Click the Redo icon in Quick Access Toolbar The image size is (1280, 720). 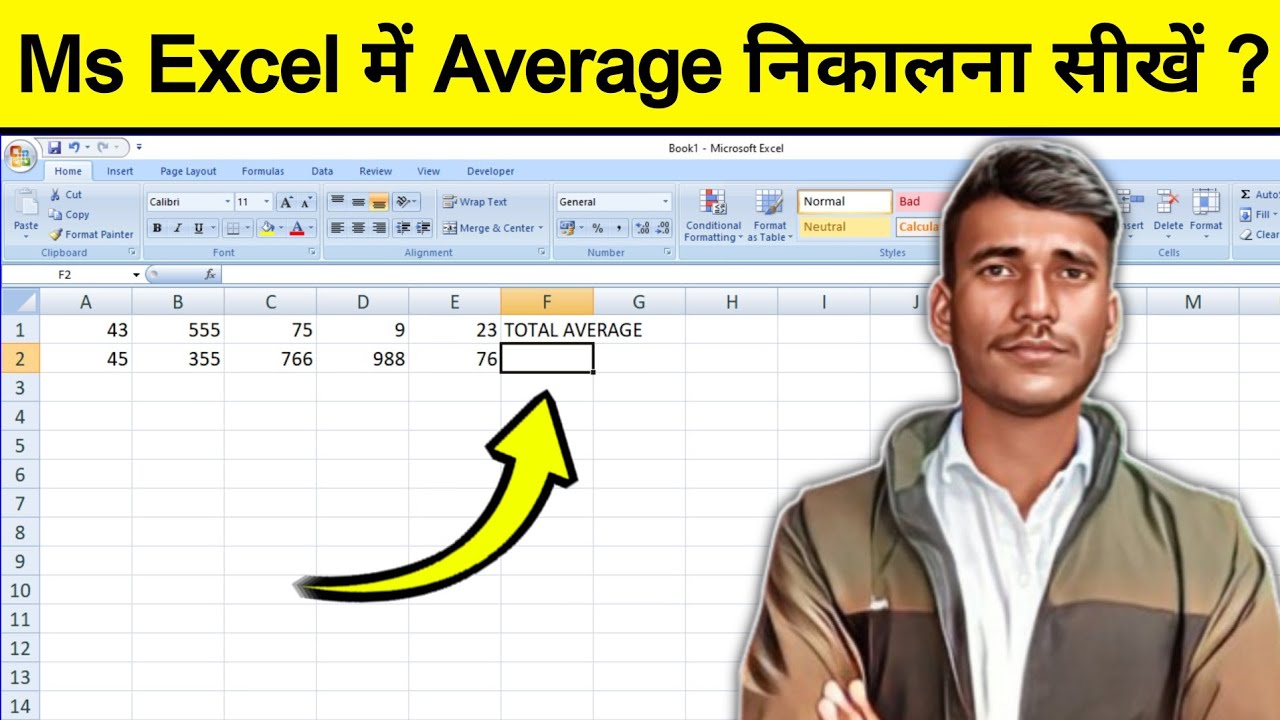pyautogui.click(x=103, y=147)
